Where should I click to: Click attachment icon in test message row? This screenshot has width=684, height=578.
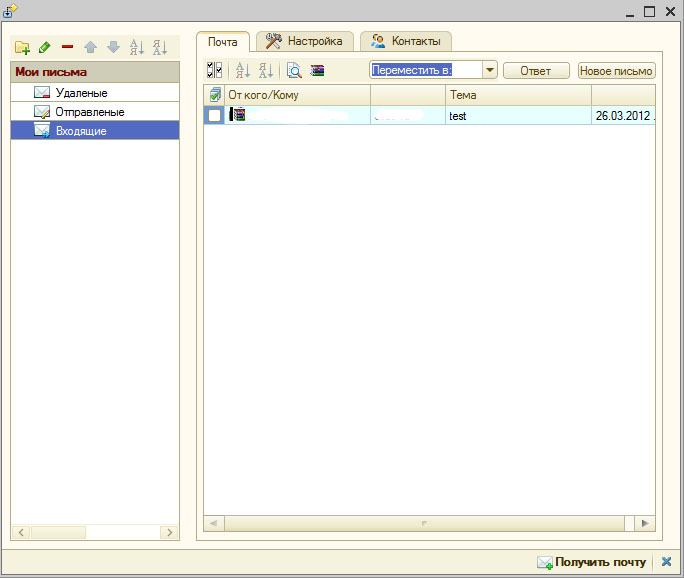[237, 115]
